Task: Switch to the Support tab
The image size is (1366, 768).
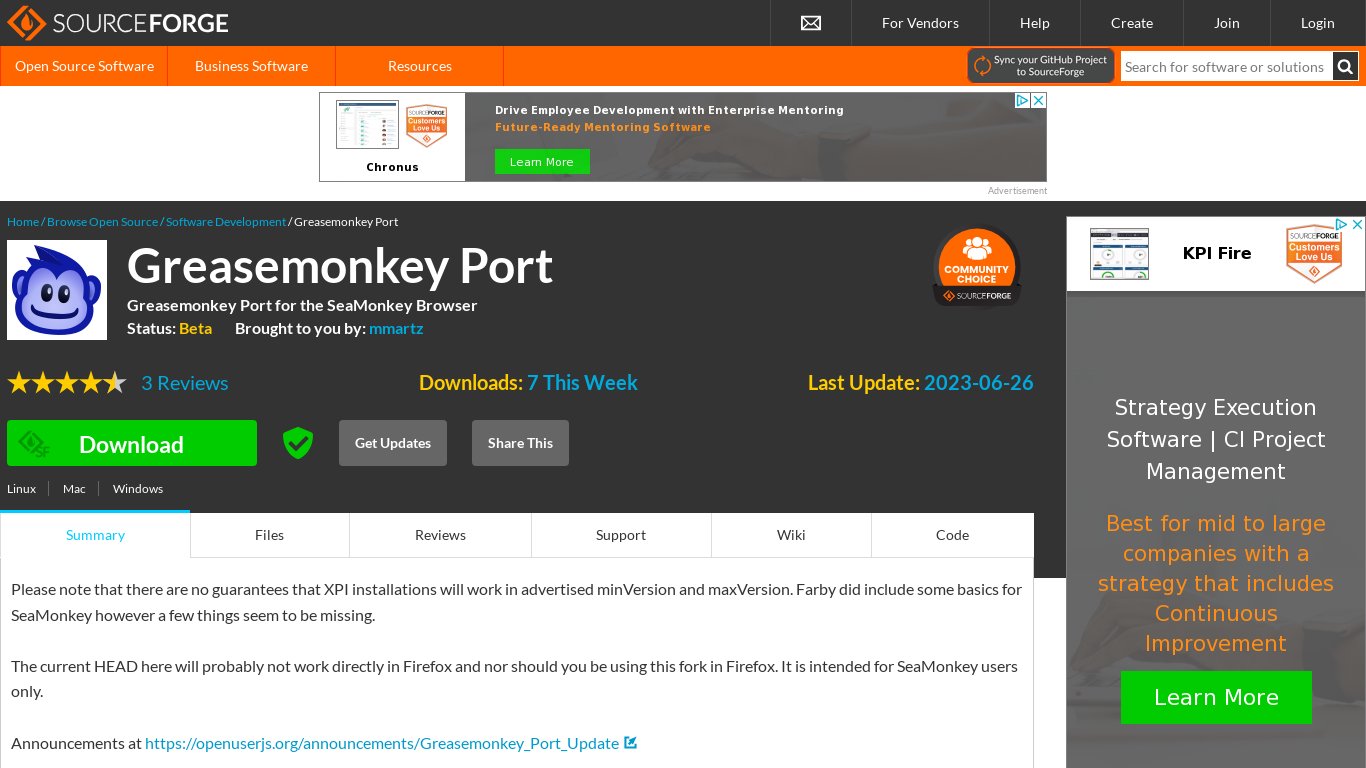Action: point(621,535)
